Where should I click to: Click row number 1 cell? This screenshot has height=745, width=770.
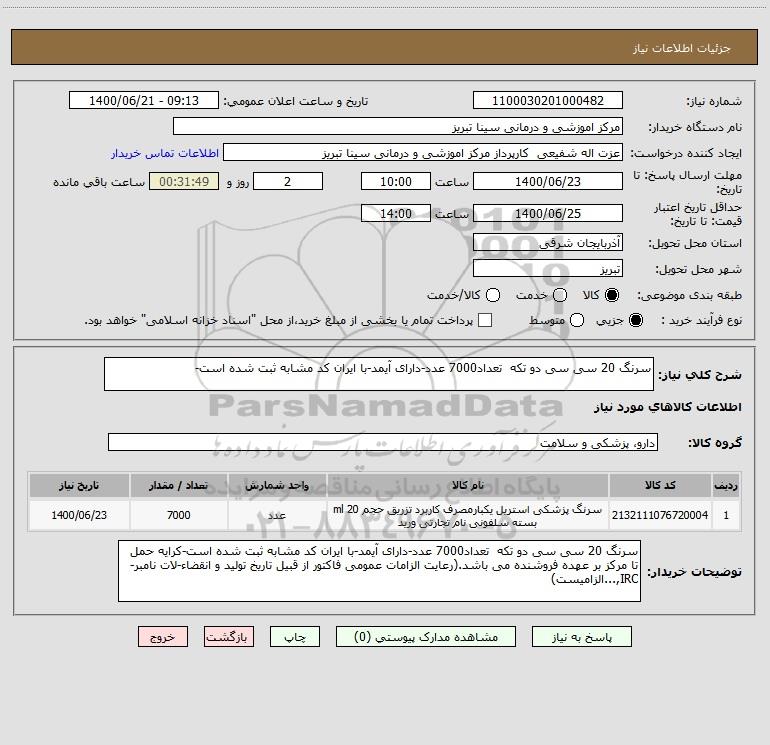click(x=726, y=515)
